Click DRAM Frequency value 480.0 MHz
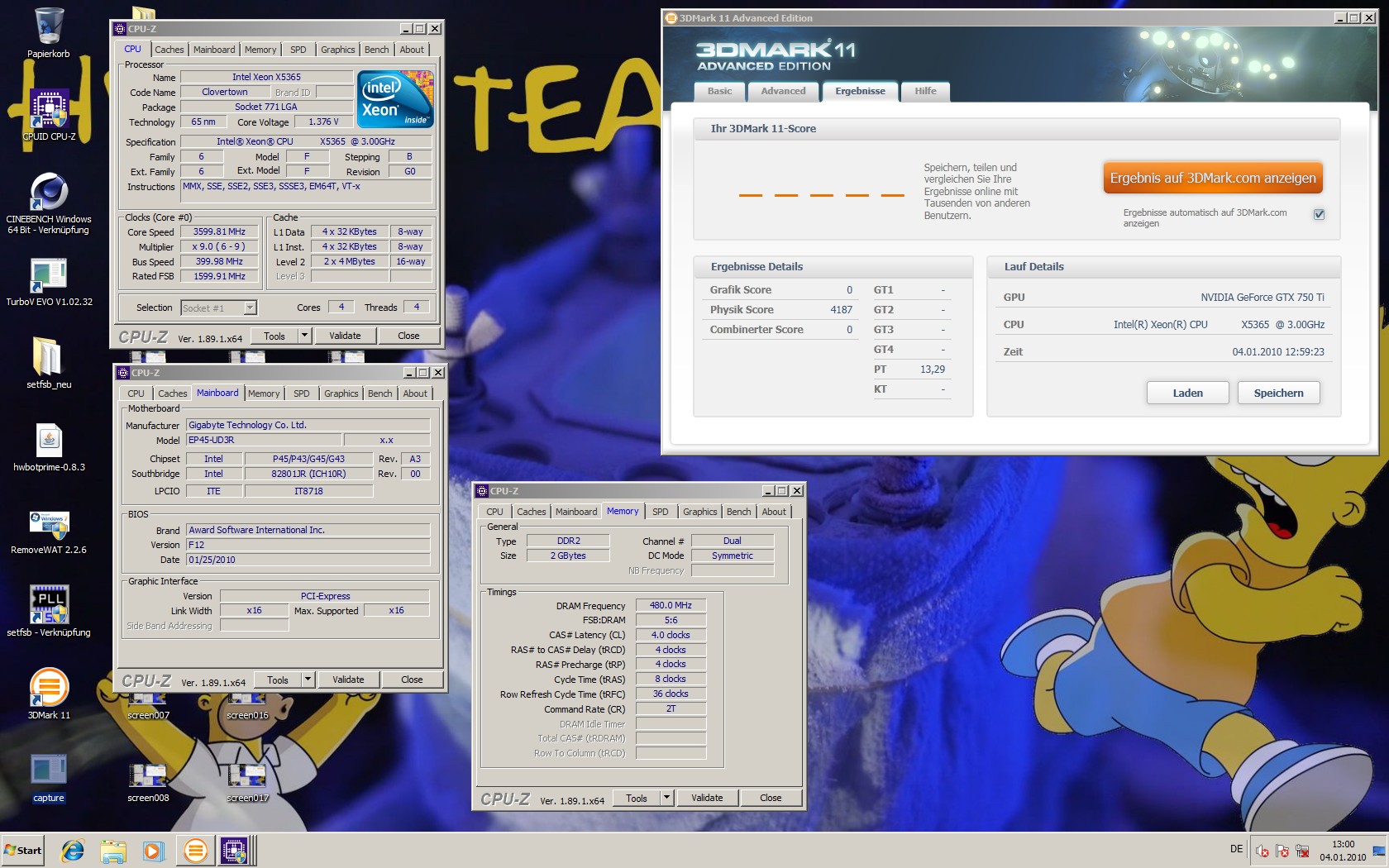 pyautogui.click(x=671, y=605)
